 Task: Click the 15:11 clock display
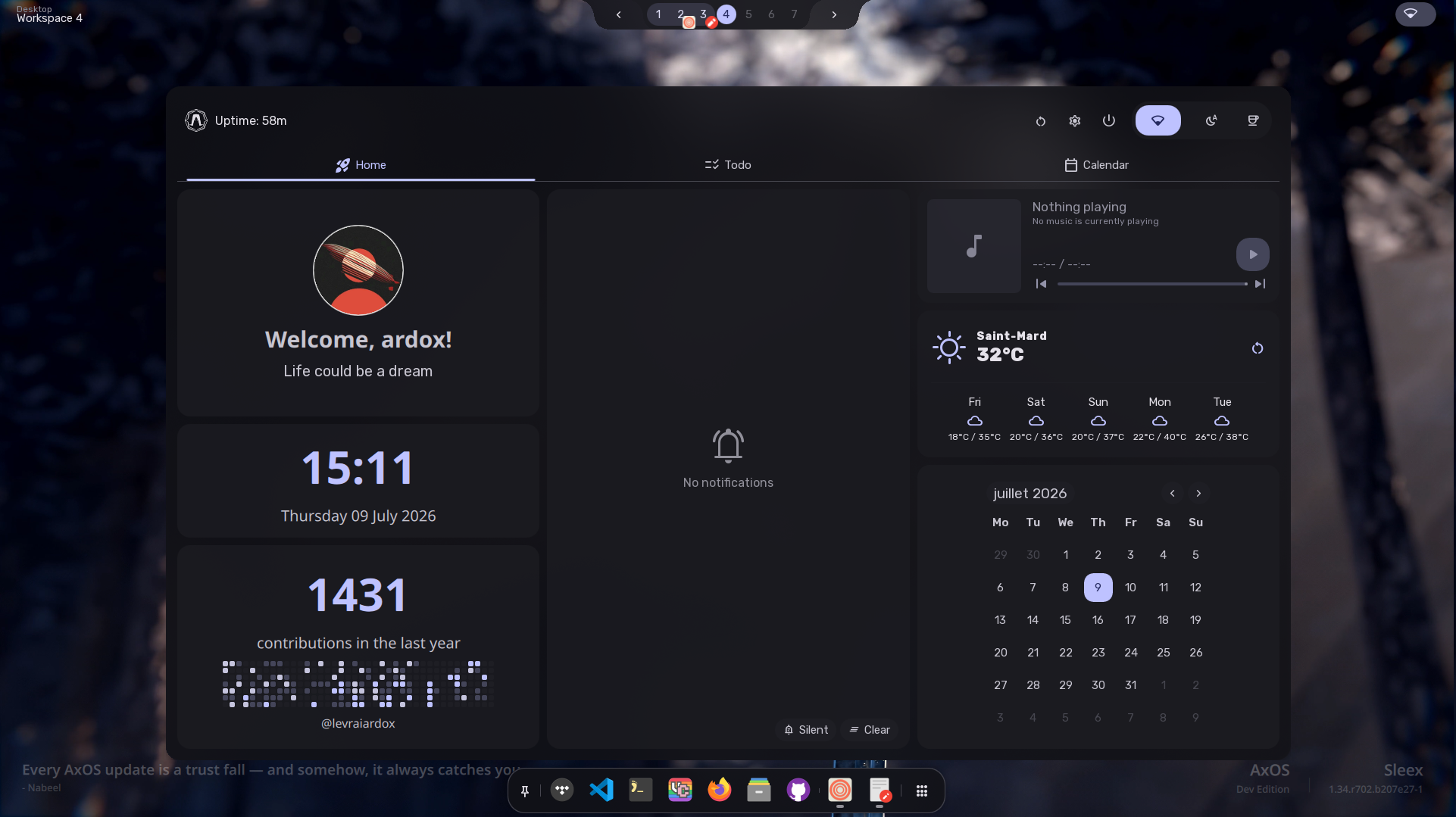click(x=358, y=468)
